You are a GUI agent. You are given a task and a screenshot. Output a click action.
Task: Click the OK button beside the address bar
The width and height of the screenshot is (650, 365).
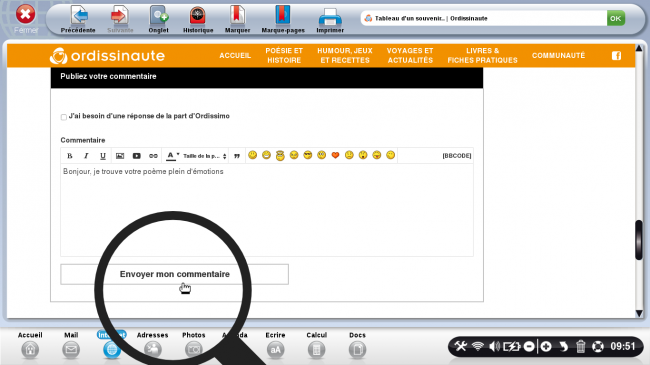coord(616,18)
